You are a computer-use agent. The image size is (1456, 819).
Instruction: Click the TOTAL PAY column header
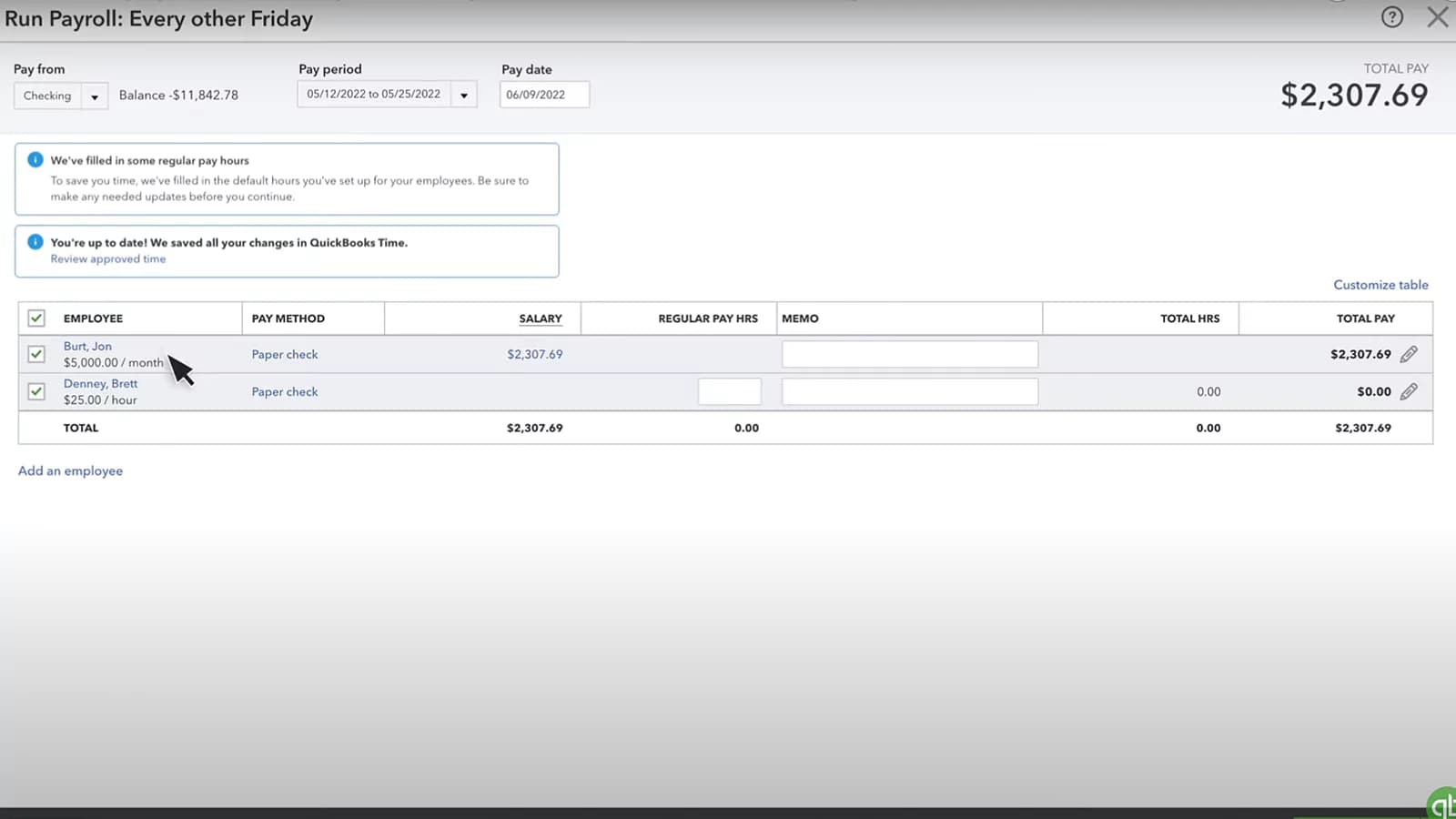1365,318
